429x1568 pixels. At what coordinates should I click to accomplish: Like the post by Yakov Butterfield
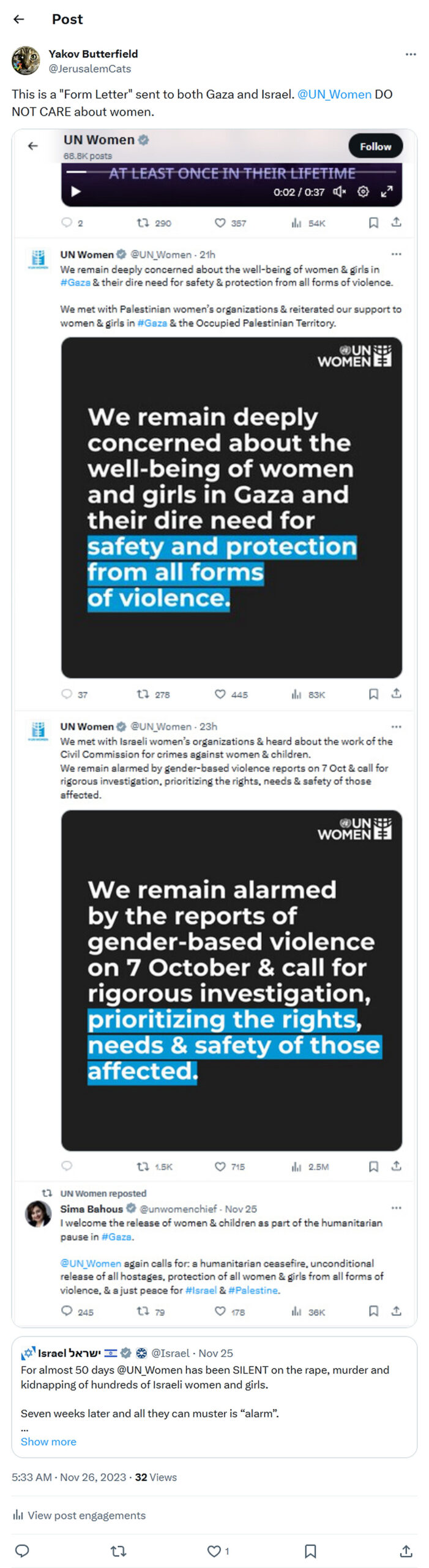tap(214, 1550)
